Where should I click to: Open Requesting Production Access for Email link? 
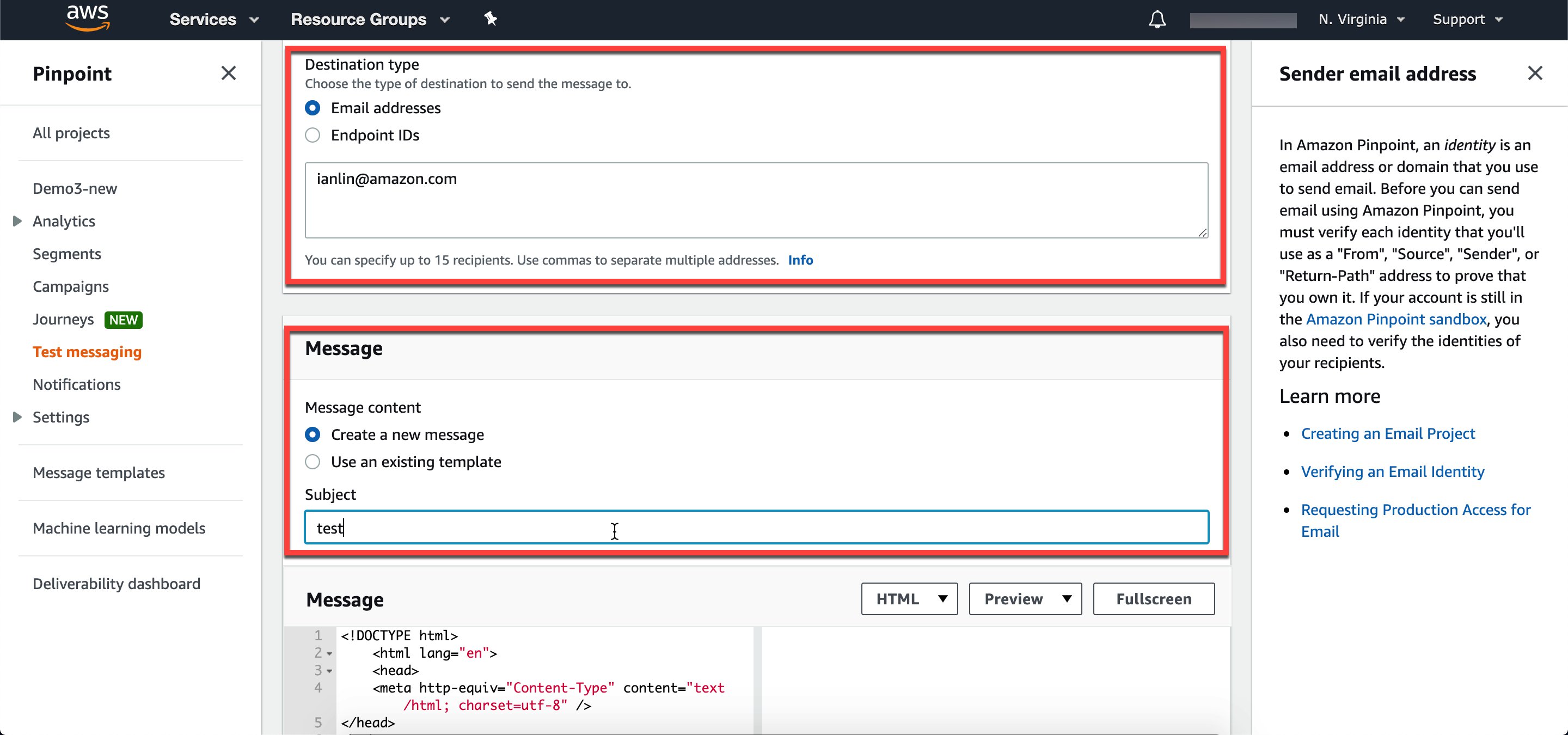pos(1416,520)
